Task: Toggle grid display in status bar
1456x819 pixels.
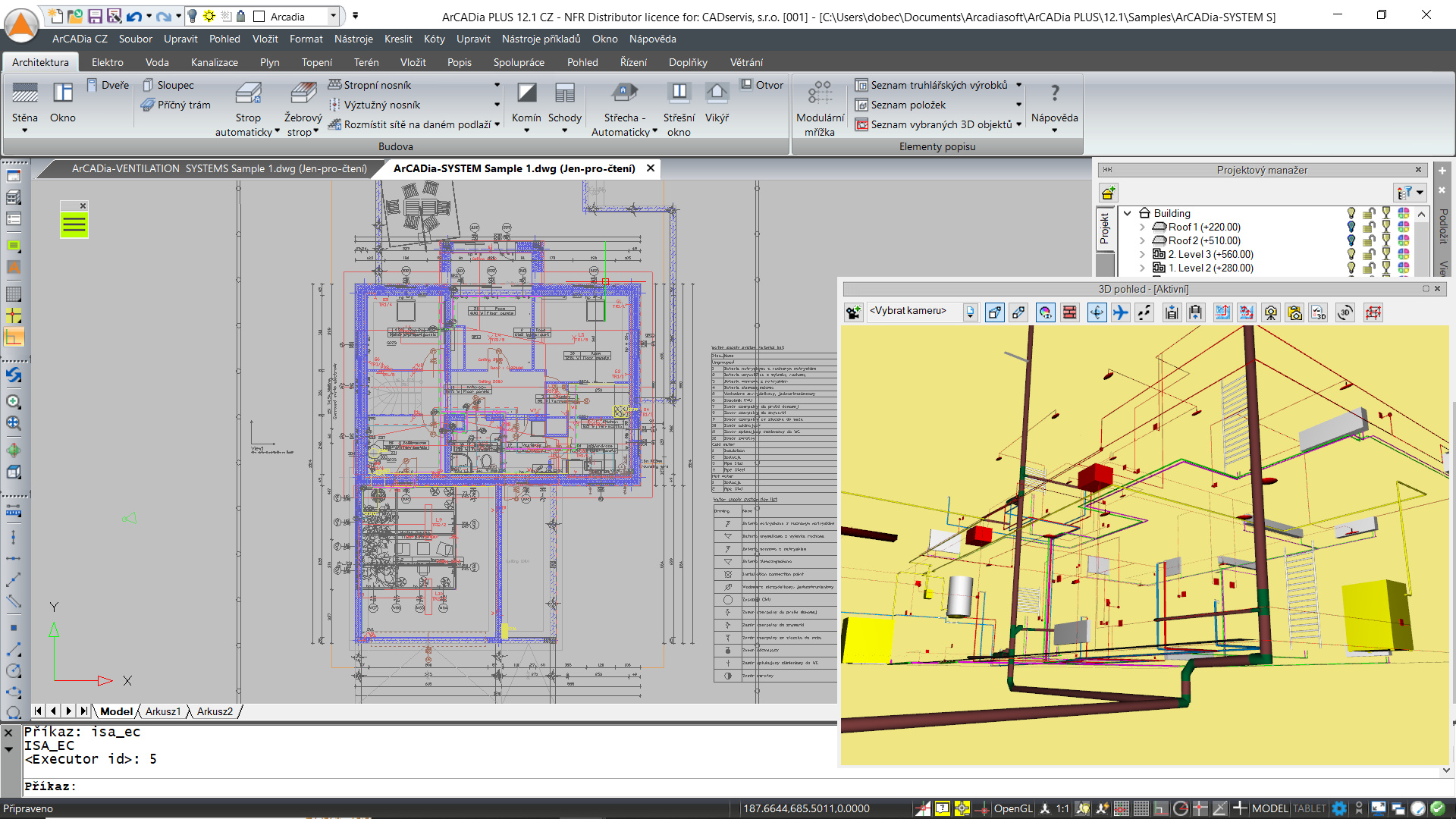Action: [x=1141, y=808]
